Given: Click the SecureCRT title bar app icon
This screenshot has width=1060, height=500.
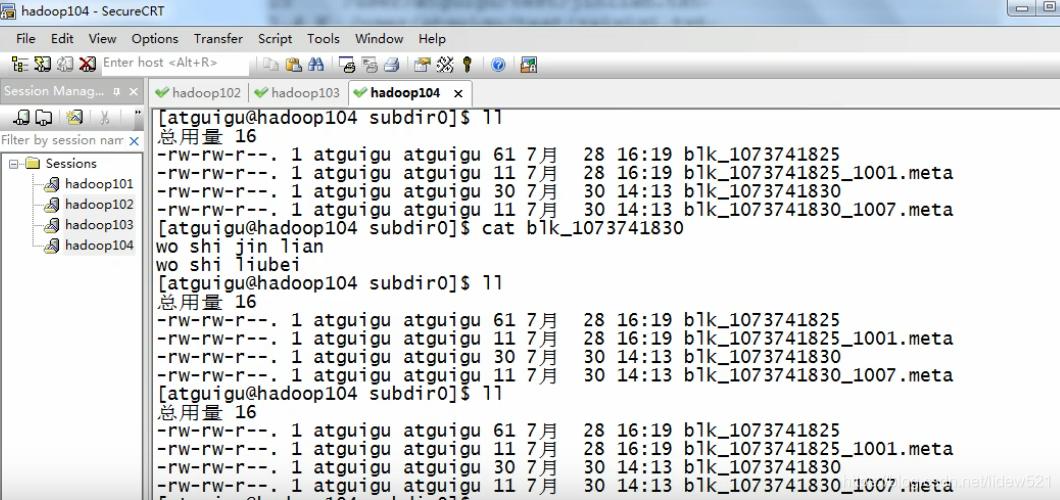Looking at the screenshot, I should click(x=8, y=11).
